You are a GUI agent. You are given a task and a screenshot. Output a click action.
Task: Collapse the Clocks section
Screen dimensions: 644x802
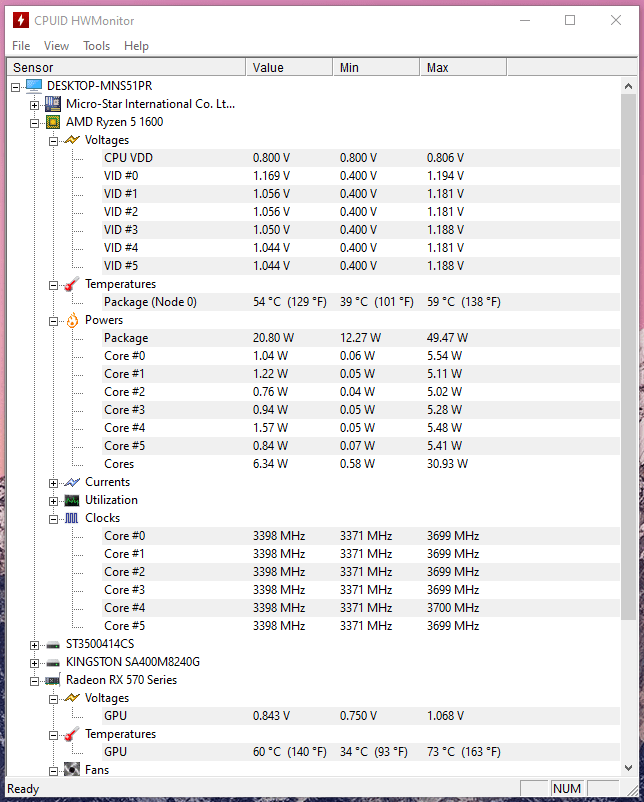click(x=53, y=519)
